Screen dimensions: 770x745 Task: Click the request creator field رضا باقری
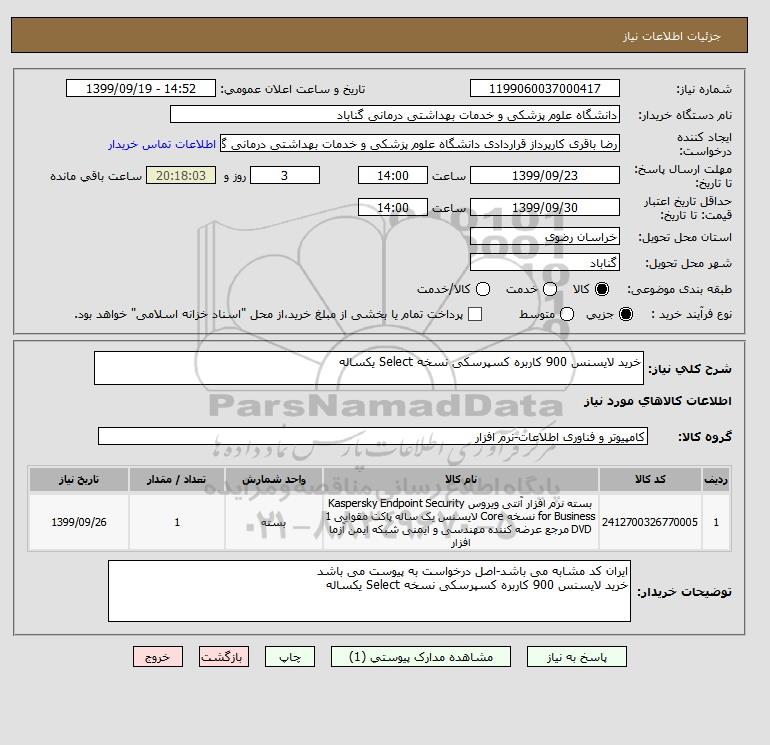(420, 144)
